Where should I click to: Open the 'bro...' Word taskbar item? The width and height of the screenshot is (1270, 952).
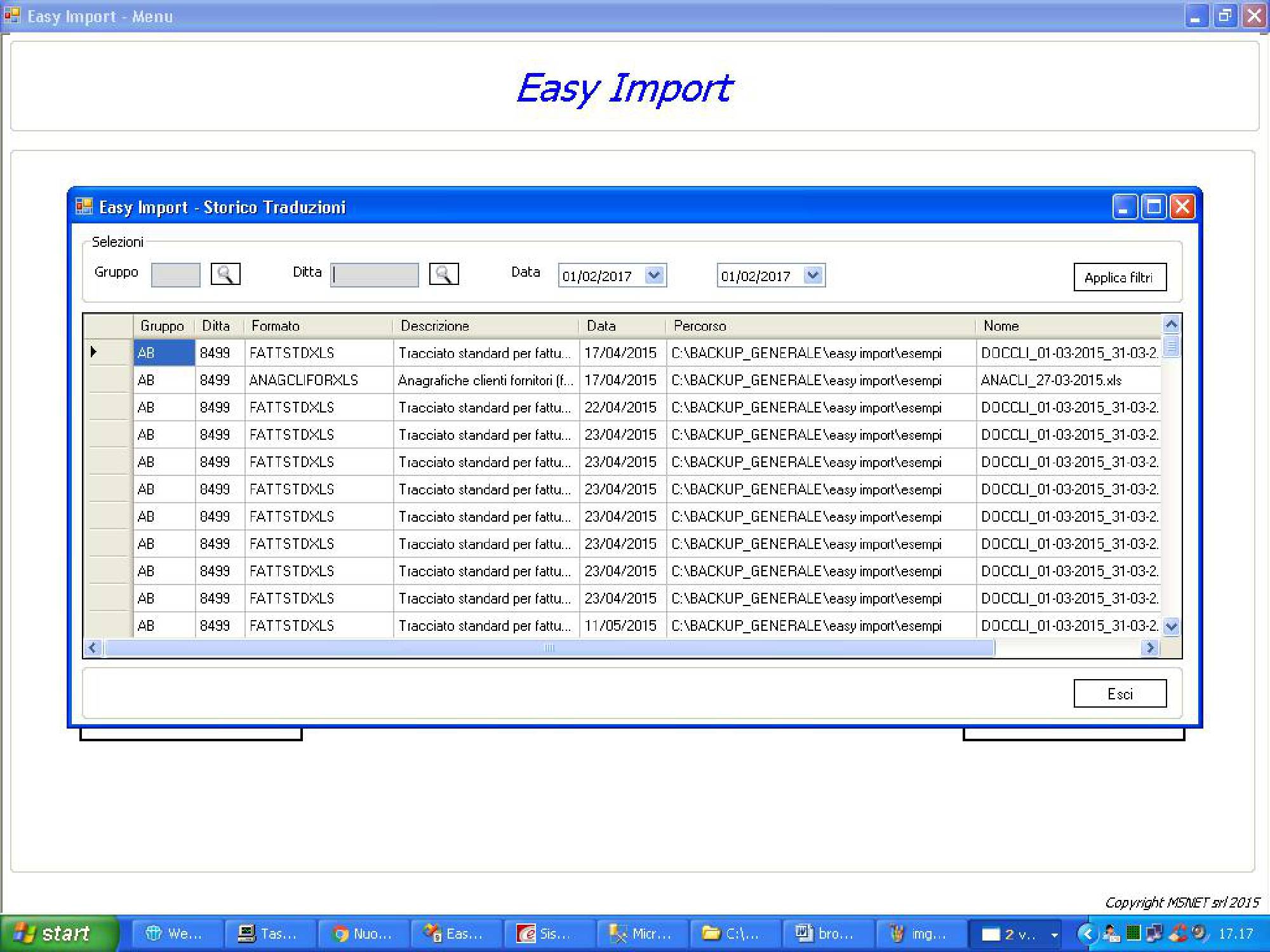point(827,934)
